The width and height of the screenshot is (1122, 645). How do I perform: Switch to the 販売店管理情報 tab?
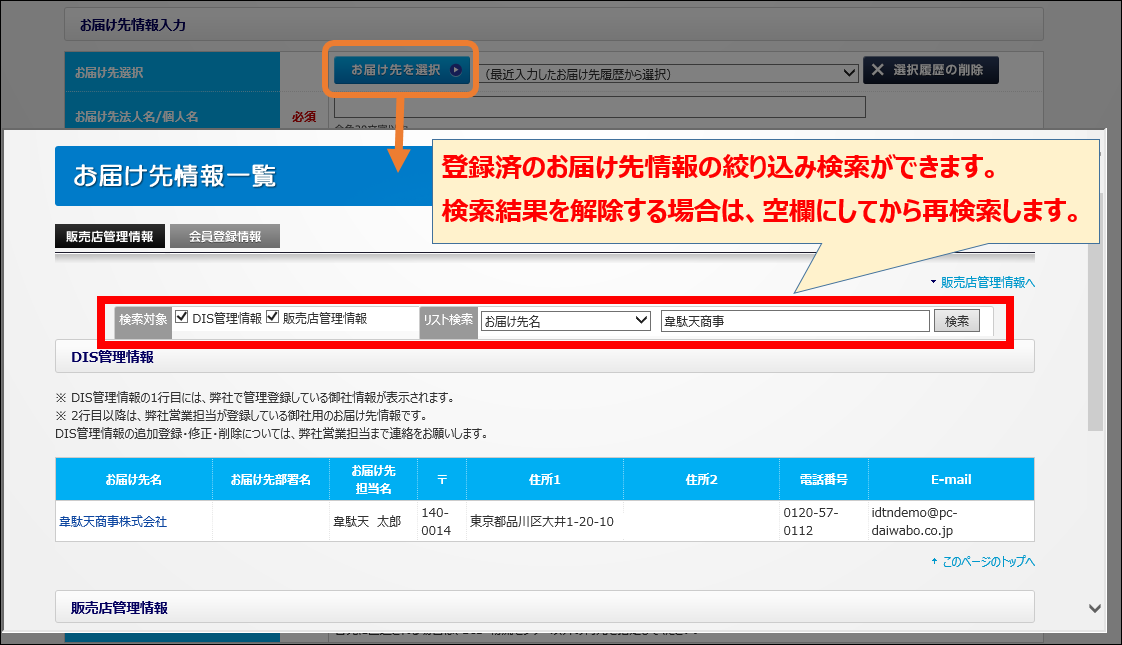point(109,237)
